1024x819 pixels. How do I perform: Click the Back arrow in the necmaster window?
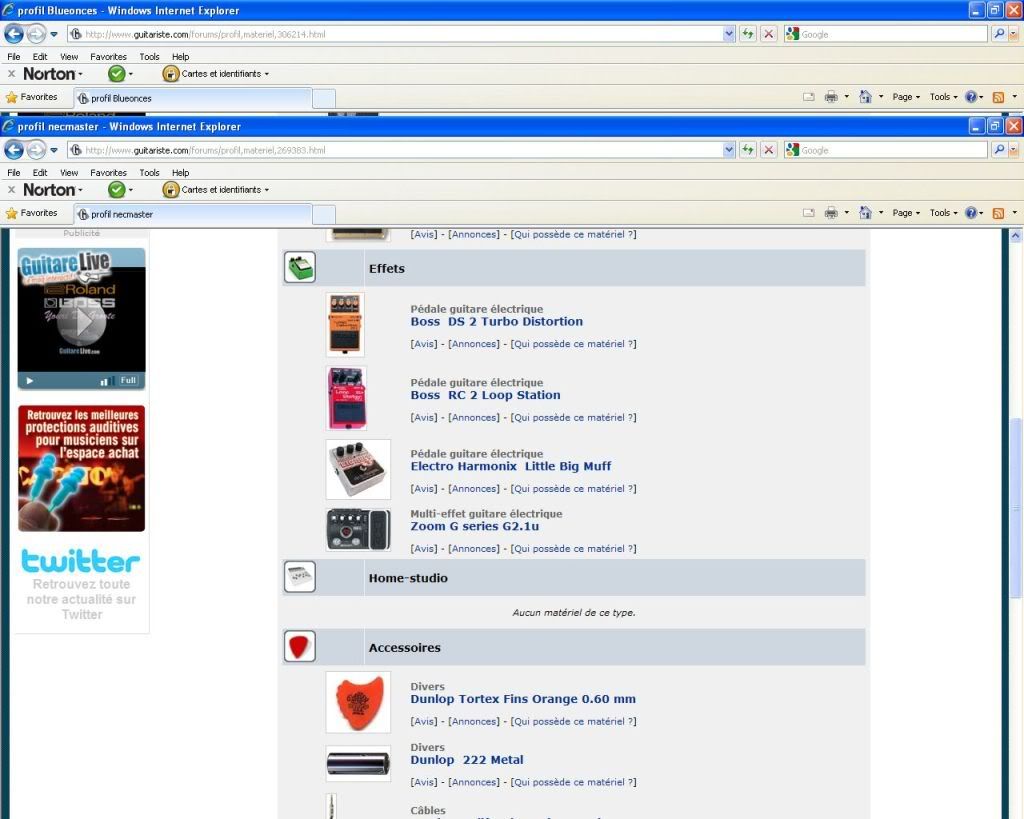point(14,149)
